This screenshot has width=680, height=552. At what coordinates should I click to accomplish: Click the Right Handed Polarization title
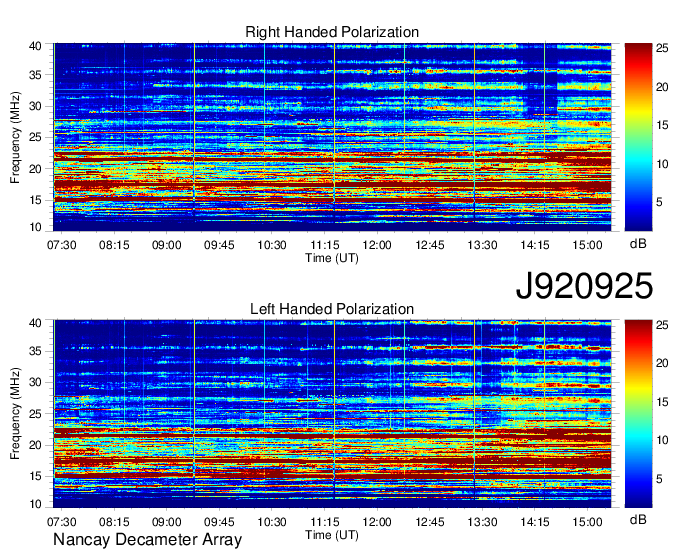(332, 32)
